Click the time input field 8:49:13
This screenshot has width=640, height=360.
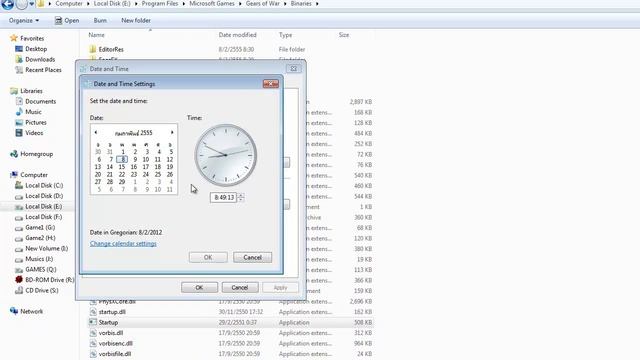(223, 198)
